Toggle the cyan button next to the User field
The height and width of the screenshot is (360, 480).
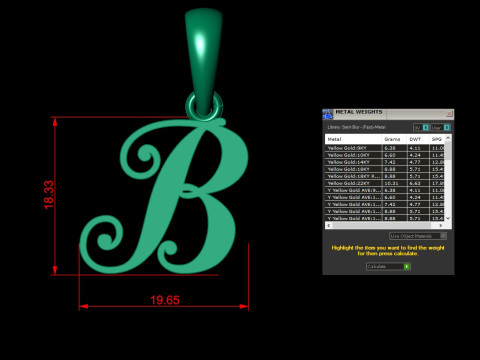click(447, 127)
